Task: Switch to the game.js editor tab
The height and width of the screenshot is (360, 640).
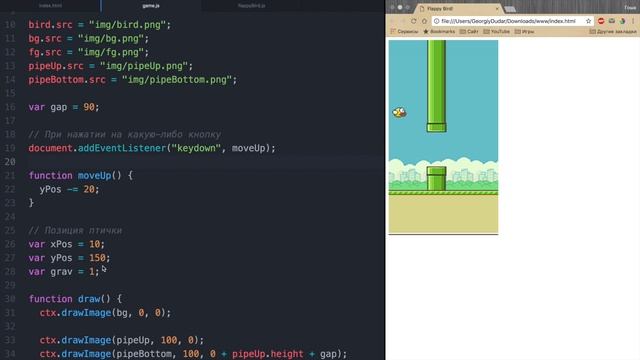Action: [x=151, y=6]
